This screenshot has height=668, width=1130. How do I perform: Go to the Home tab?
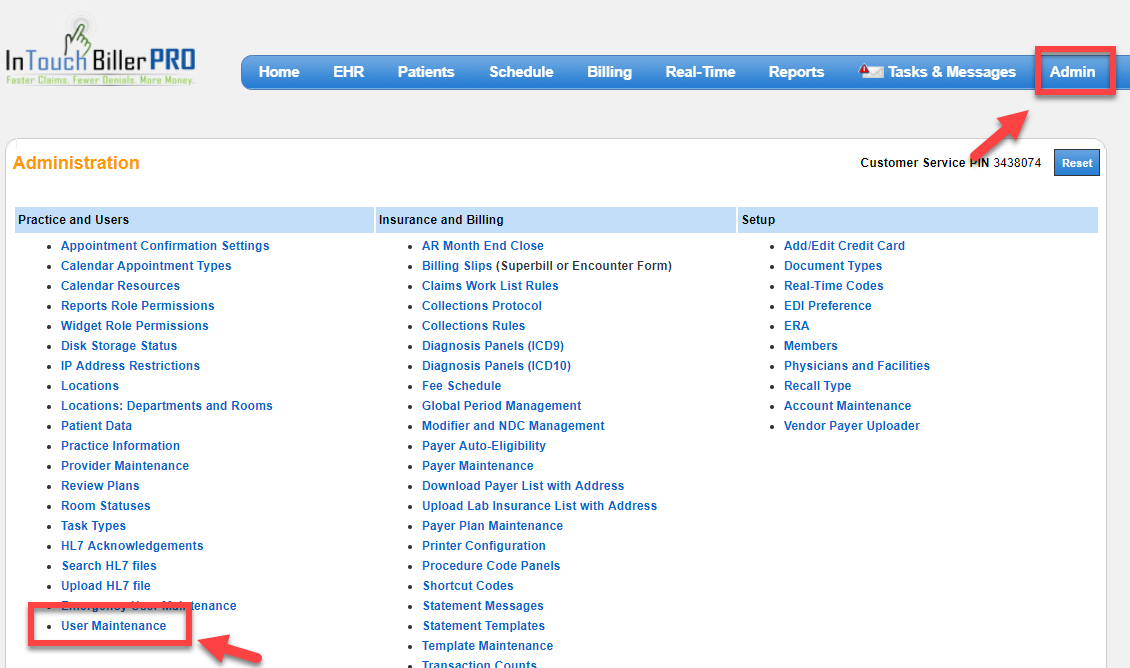(279, 72)
